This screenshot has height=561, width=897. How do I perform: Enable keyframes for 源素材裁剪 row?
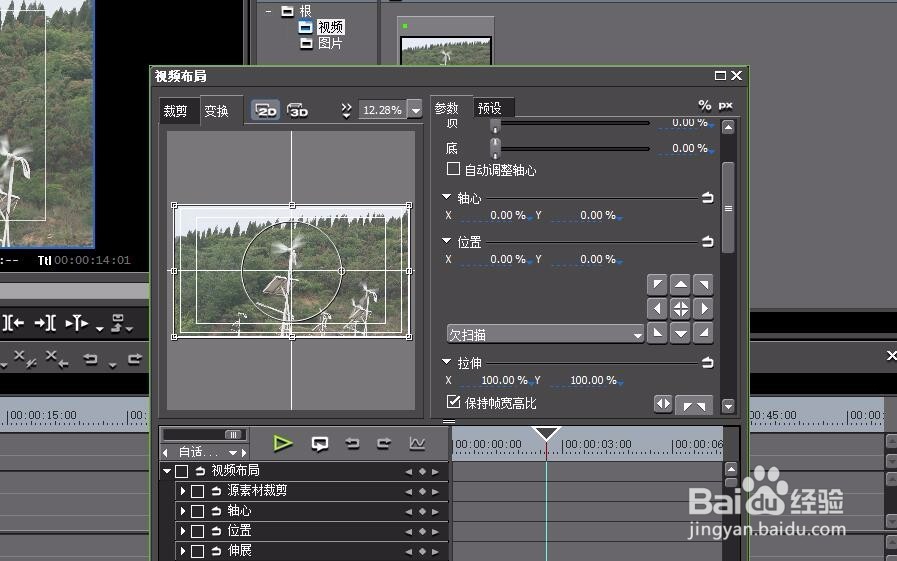coord(197,491)
